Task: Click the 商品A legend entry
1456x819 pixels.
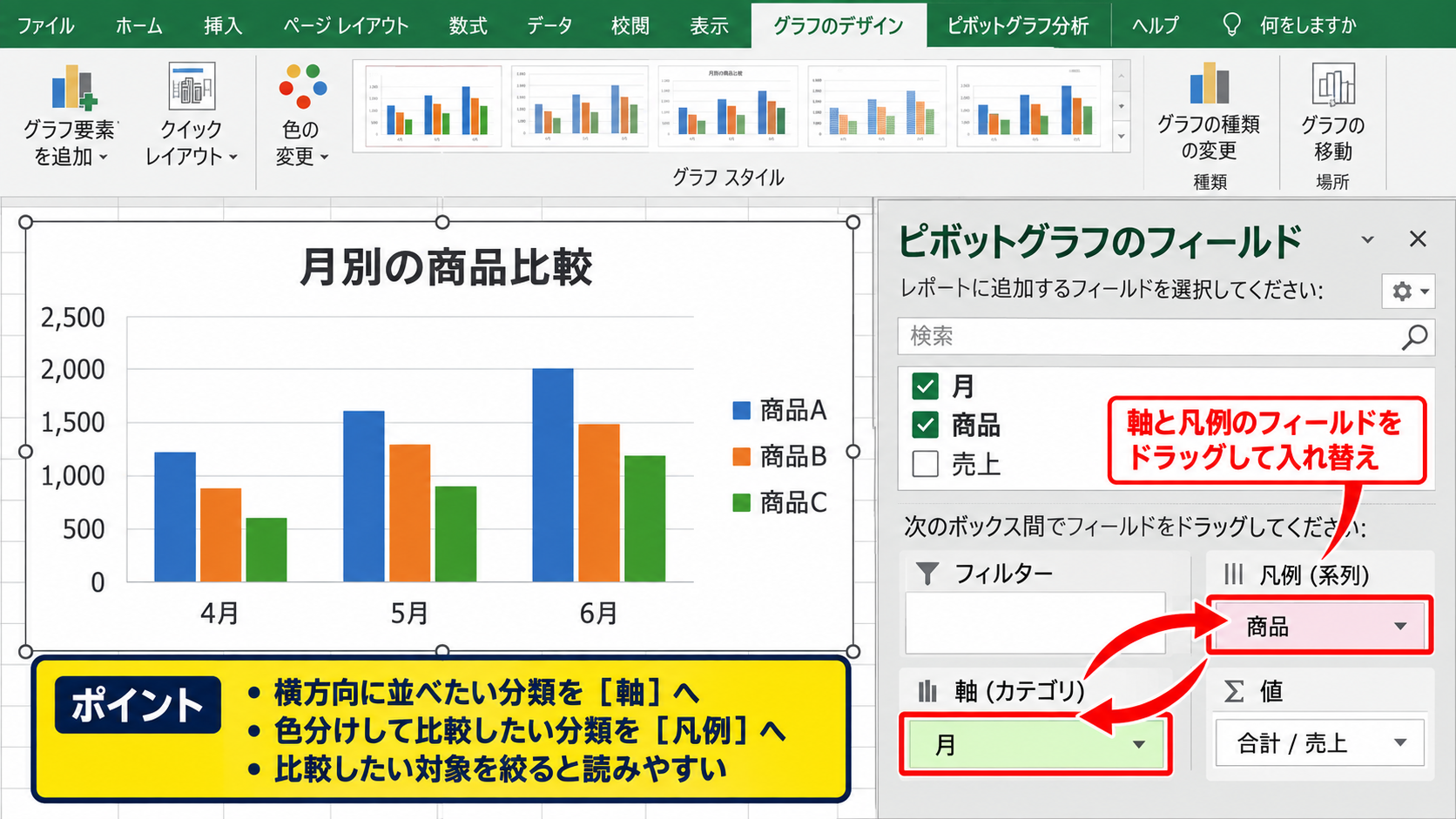Action: pos(780,410)
